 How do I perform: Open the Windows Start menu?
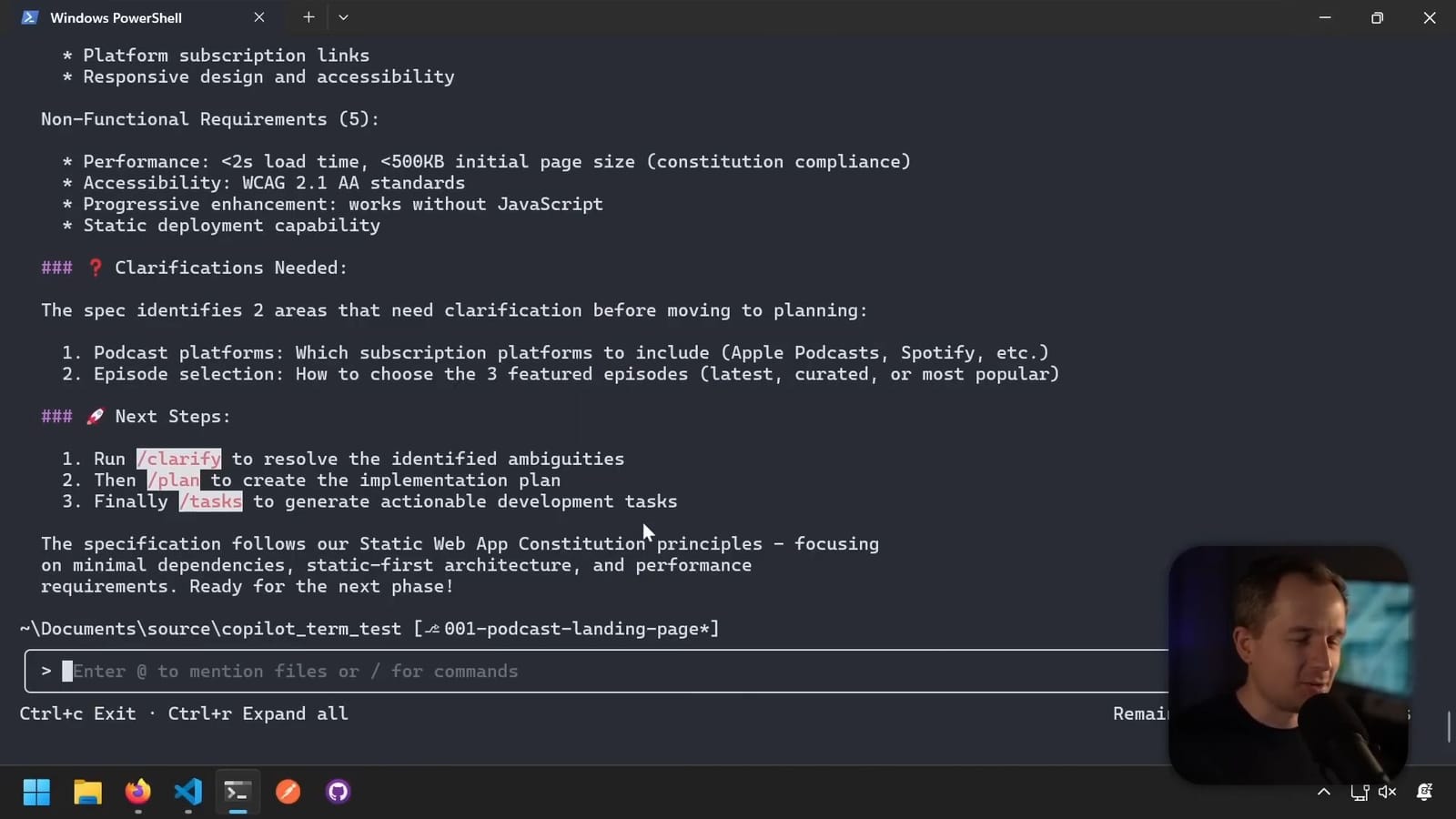tap(36, 792)
